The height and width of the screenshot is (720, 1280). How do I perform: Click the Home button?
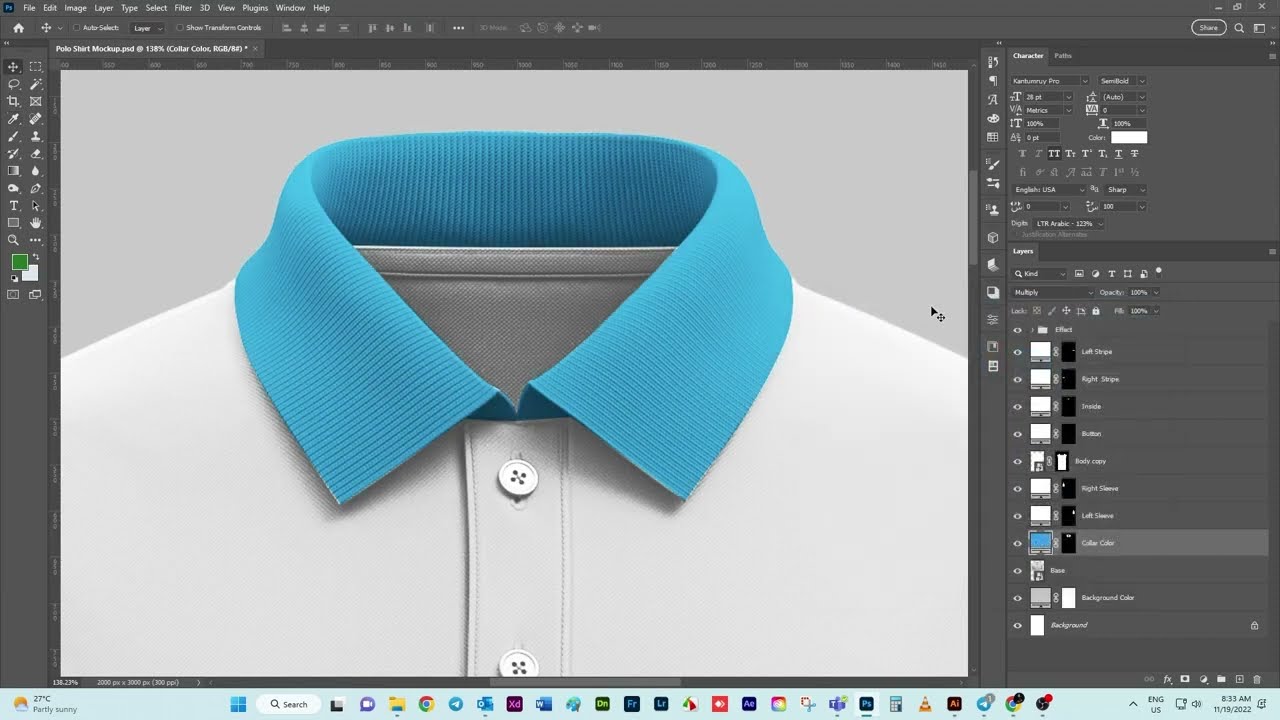tap(18, 28)
